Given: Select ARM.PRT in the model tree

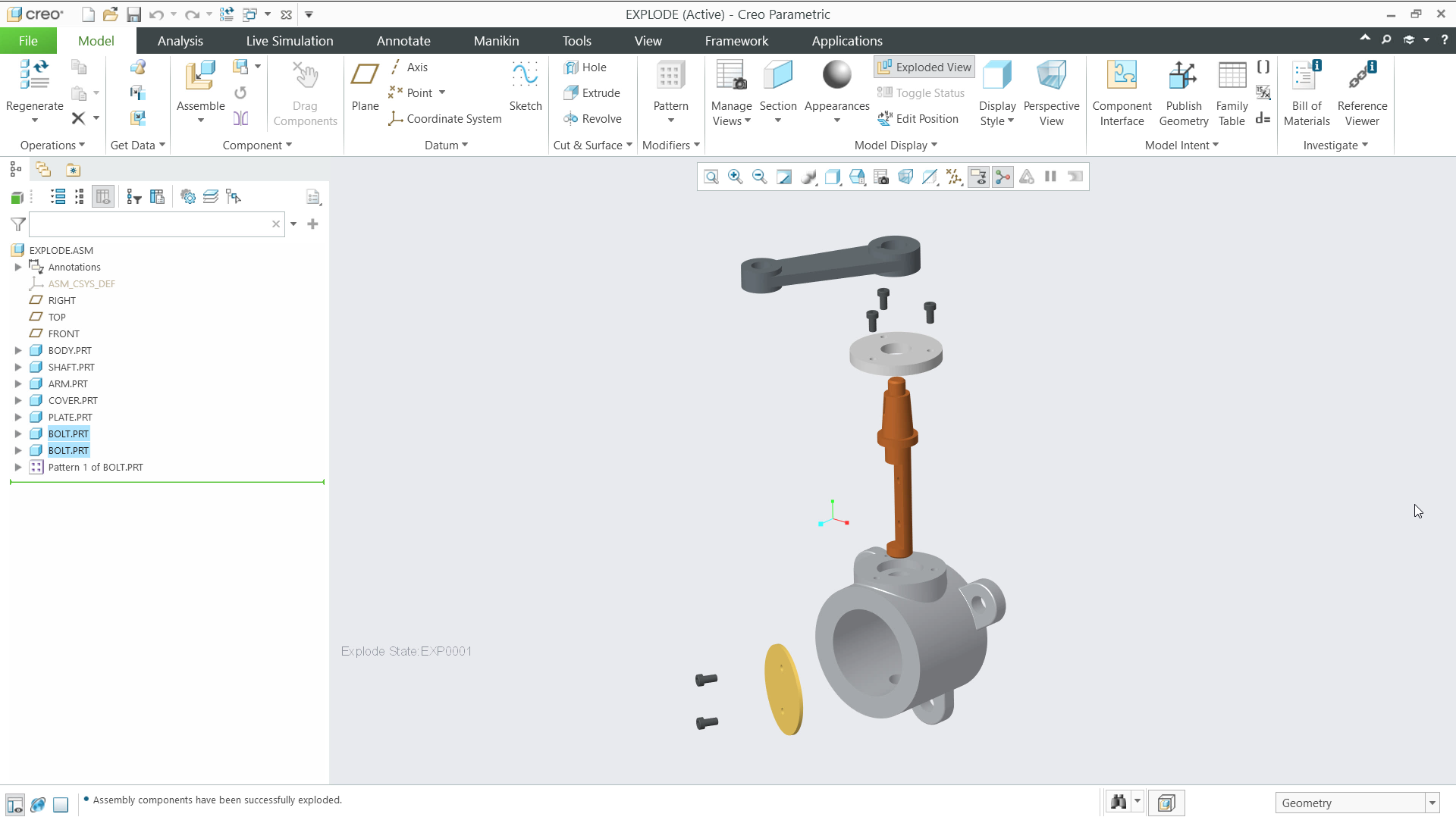Looking at the screenshot, I should [x=68, y=384].
